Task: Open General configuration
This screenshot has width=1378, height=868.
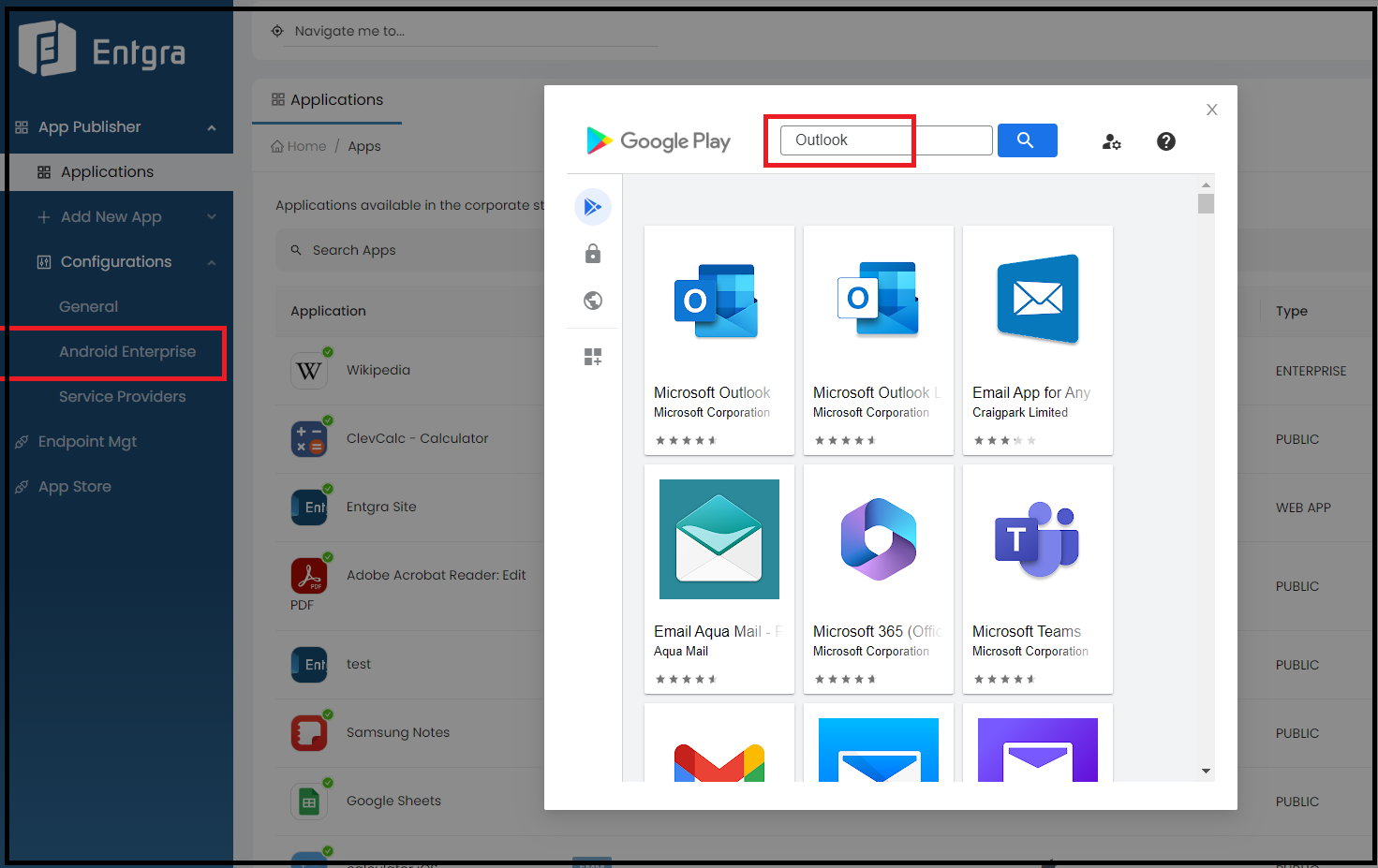Action: [88, 307]
